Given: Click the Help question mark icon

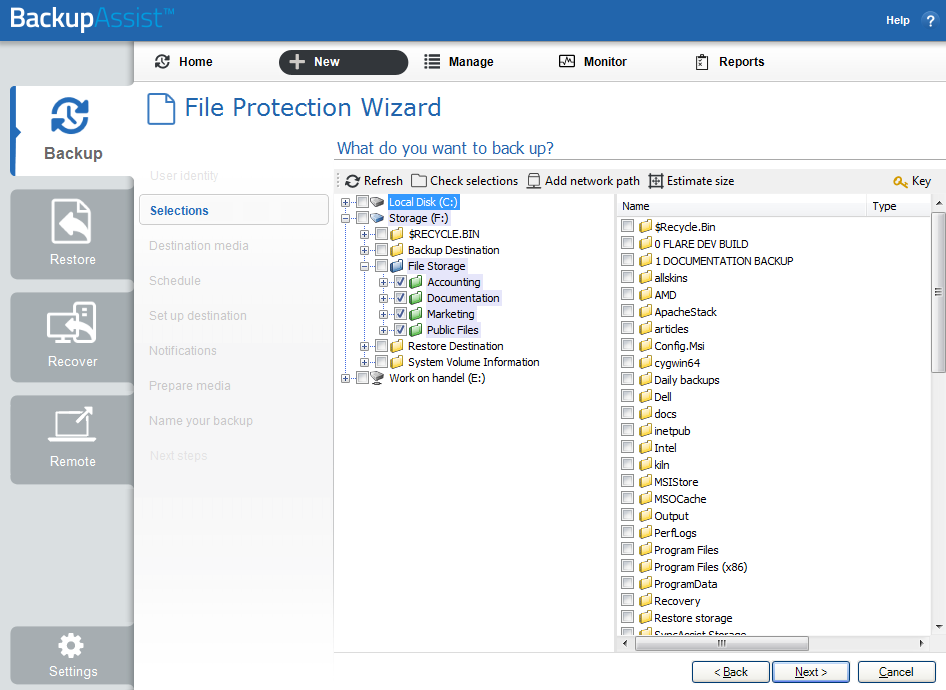Looking at the screenshot, I should (x=930, y=21).
